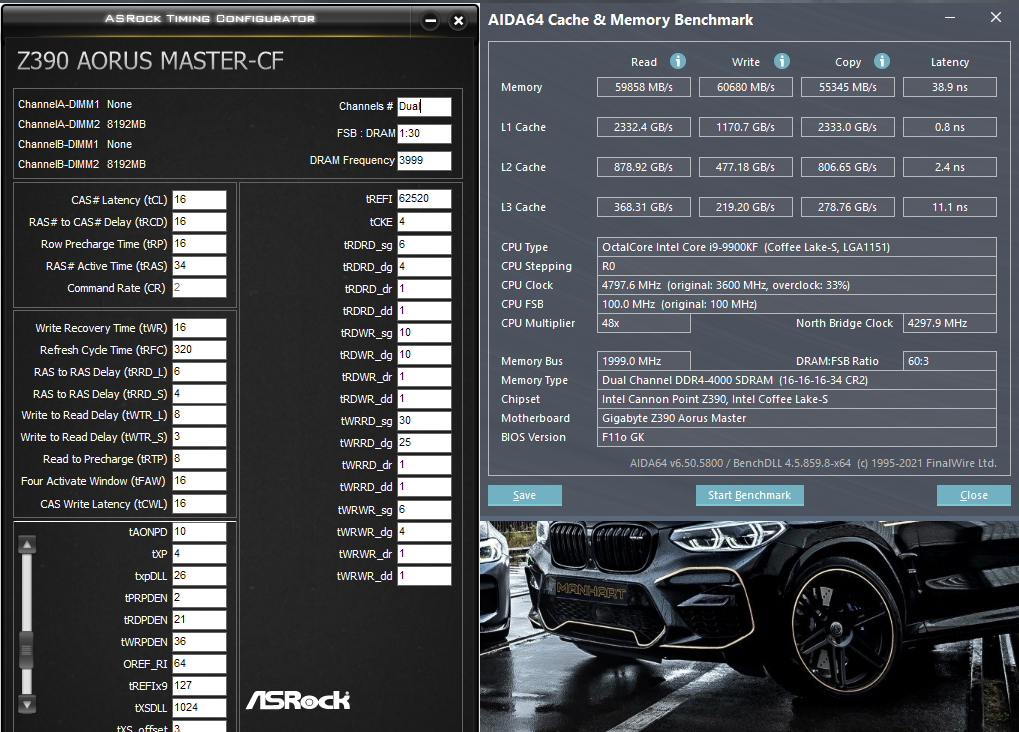Click the Row Precharge Time (tRP) field
The image size is (1019, 732).
click(200, 244)
